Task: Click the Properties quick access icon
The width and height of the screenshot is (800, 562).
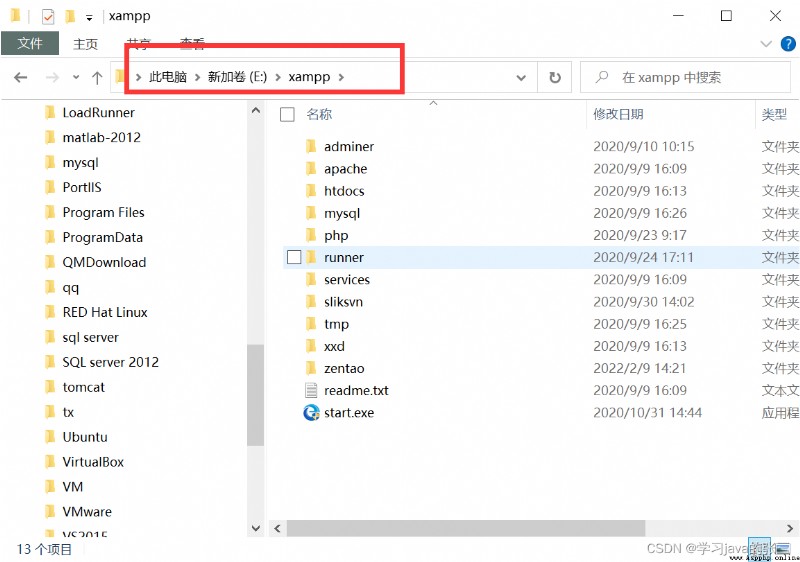Action: click(48, 17)
